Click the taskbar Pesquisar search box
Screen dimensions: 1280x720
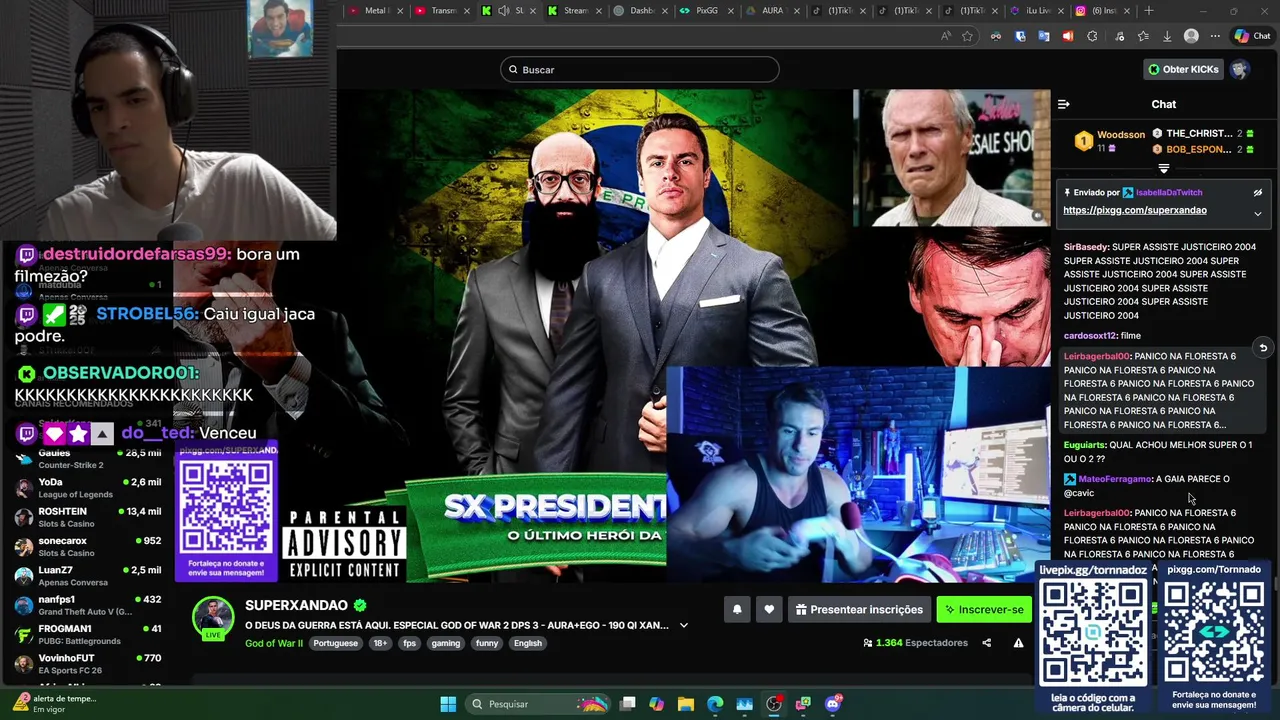[x=540, y=704]
